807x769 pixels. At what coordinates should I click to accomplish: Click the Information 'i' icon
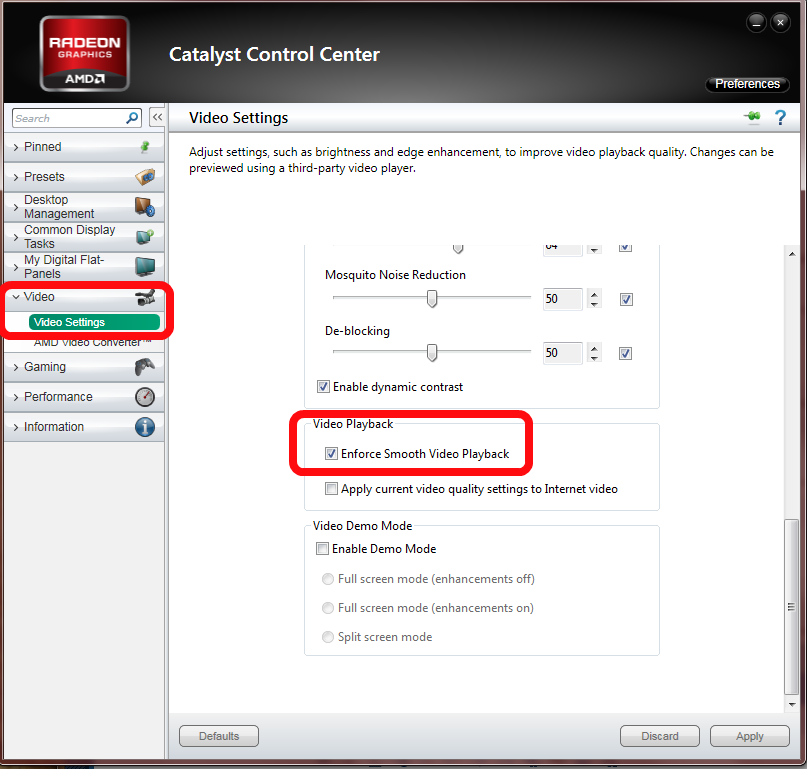145,427
